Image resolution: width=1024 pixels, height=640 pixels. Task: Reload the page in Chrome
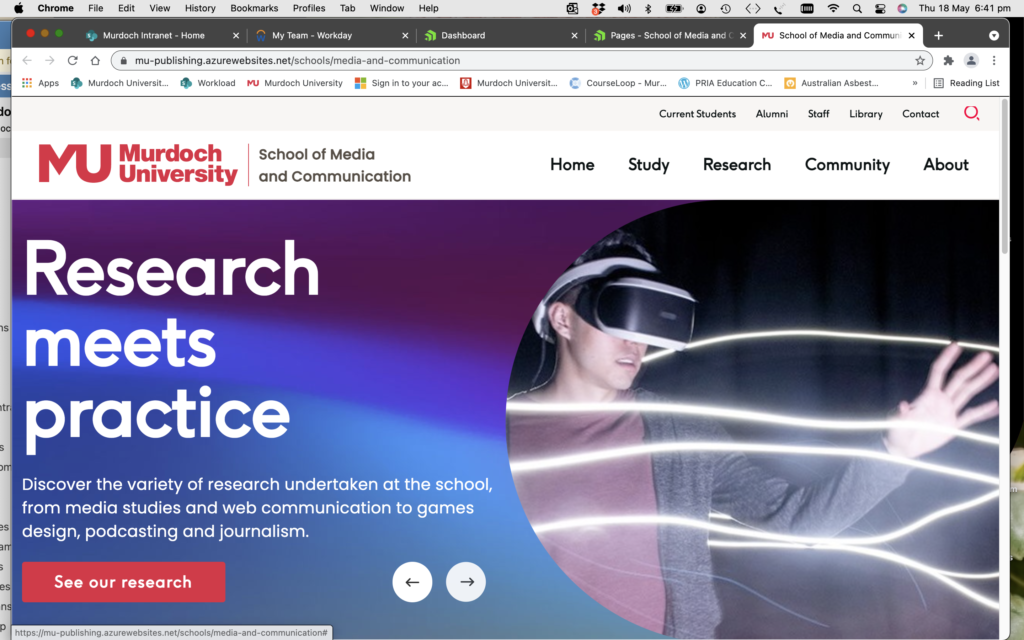[x=71, y=60]
